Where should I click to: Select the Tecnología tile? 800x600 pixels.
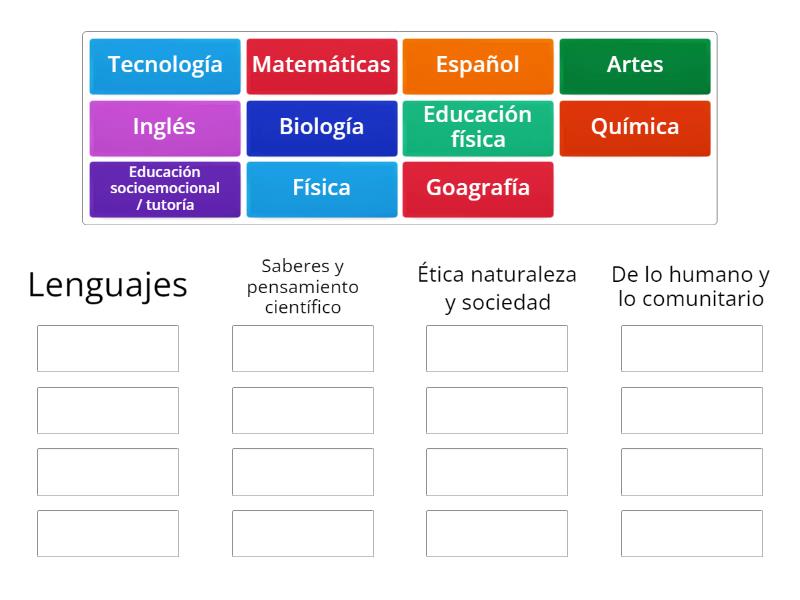(x=165, y=66)
